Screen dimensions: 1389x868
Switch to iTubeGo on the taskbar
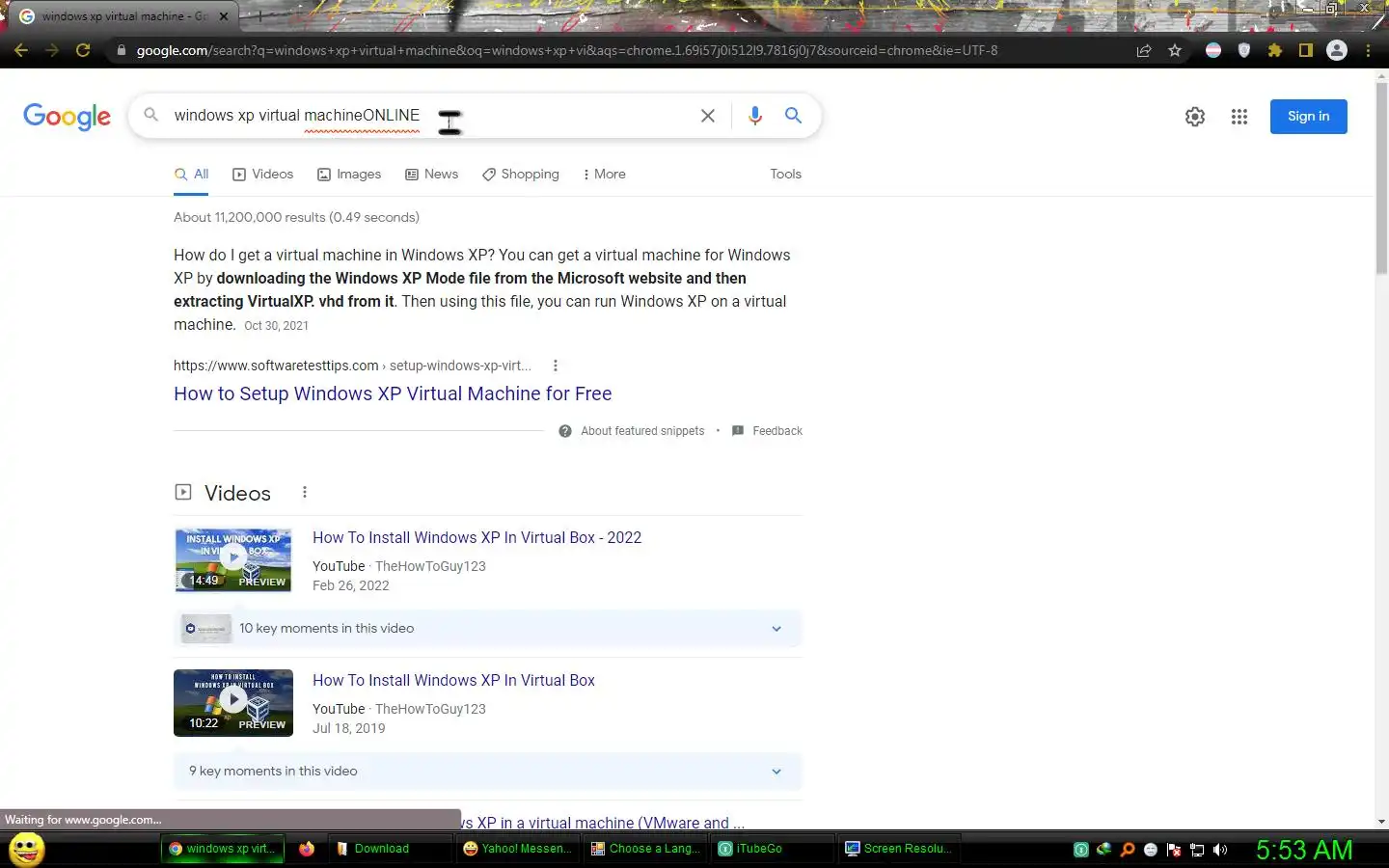point(774,849)
